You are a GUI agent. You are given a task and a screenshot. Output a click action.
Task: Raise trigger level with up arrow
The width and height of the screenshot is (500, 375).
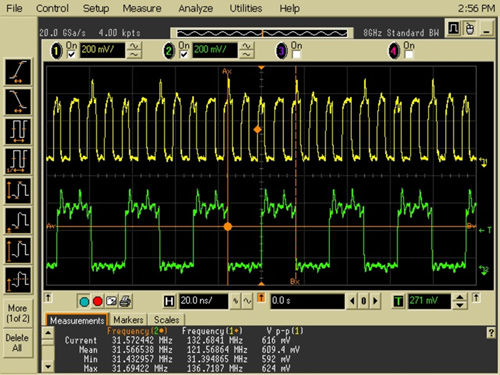pyautogui.click(x=460, y=297)
